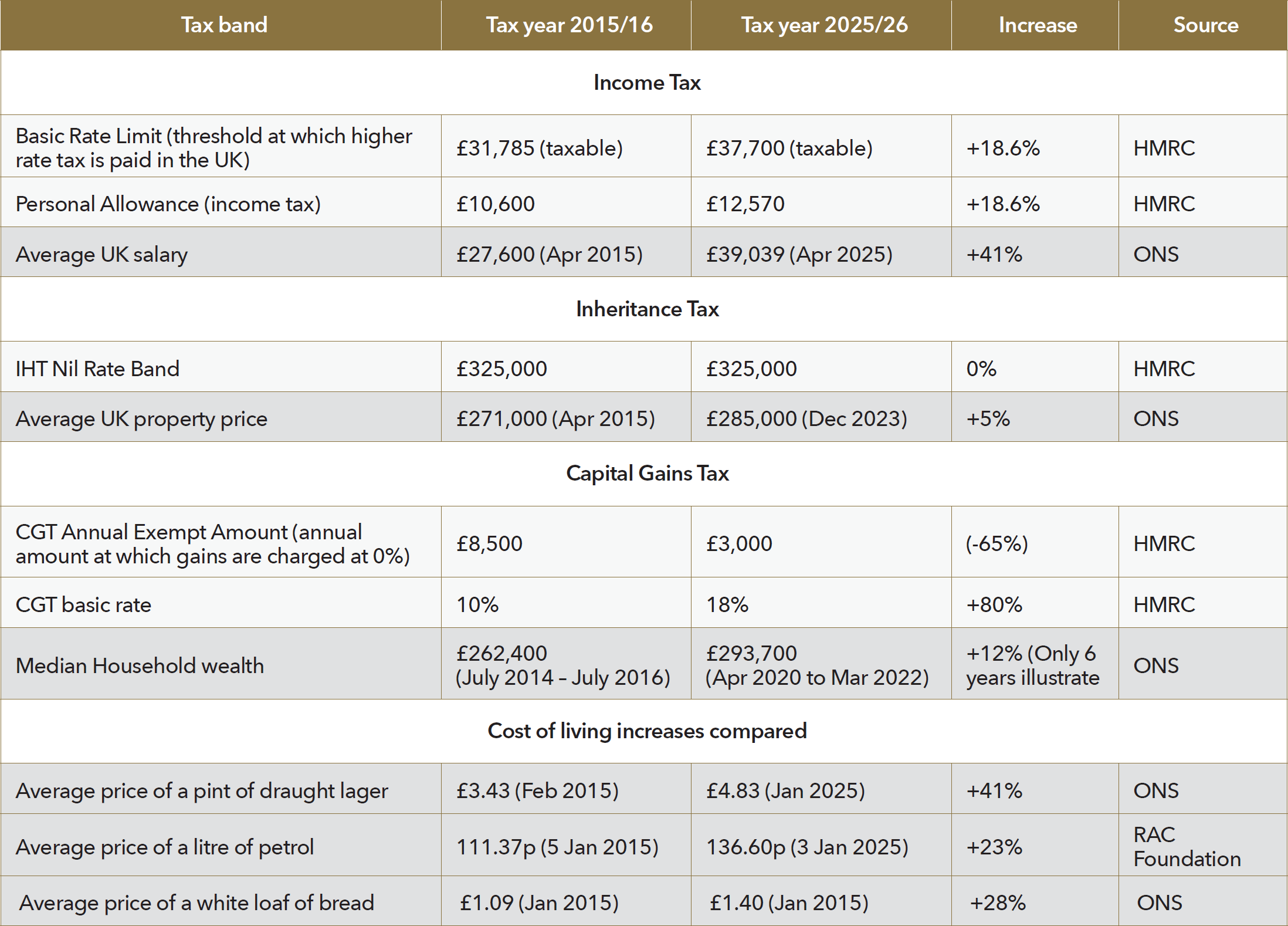
Task: Click the Tax year 2025/26 column header
Action: click(824, 25)
